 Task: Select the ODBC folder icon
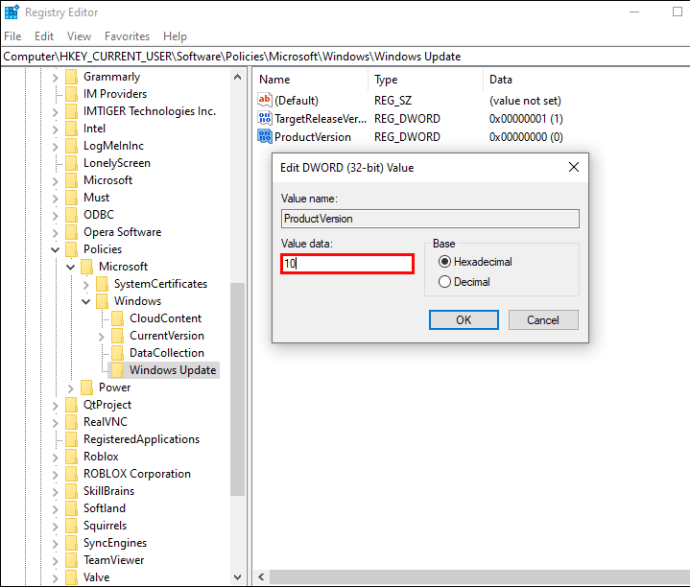tap(71, 214)
